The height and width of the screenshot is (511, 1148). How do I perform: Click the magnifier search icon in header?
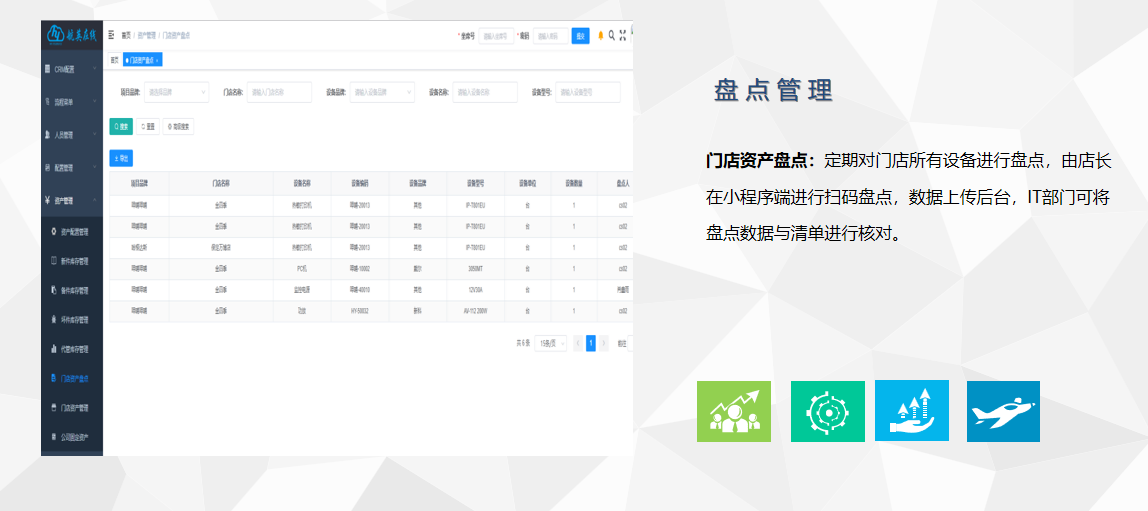[x=612, y=35]
